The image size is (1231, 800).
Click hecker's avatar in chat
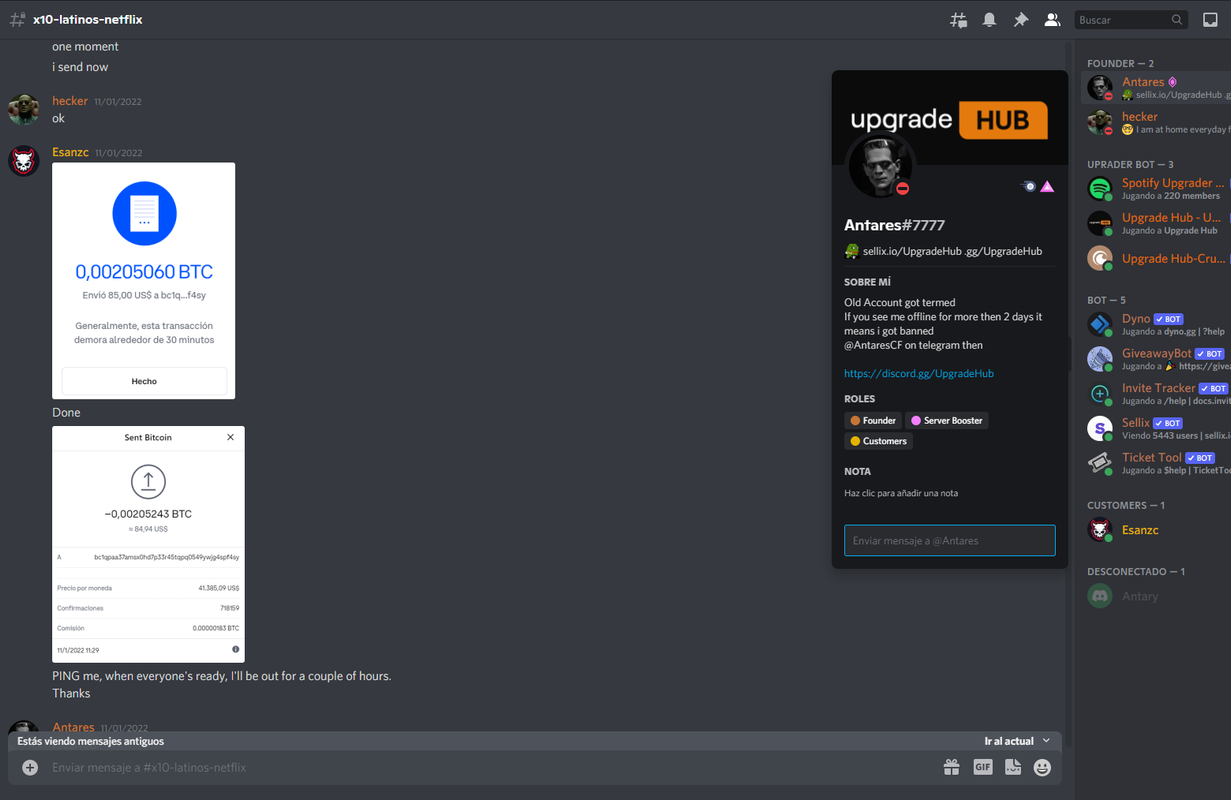click(x=23, y=109)
